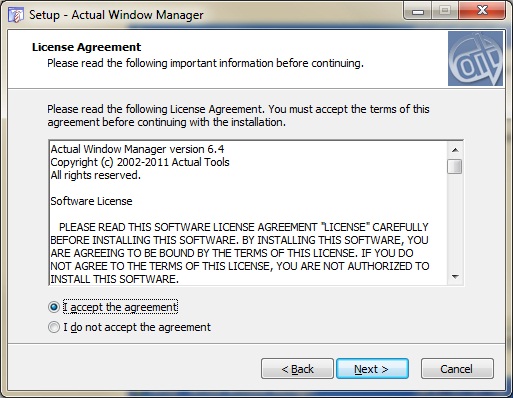
Task: Click inside the license agreement text box
Action: (x=248, y=213)
